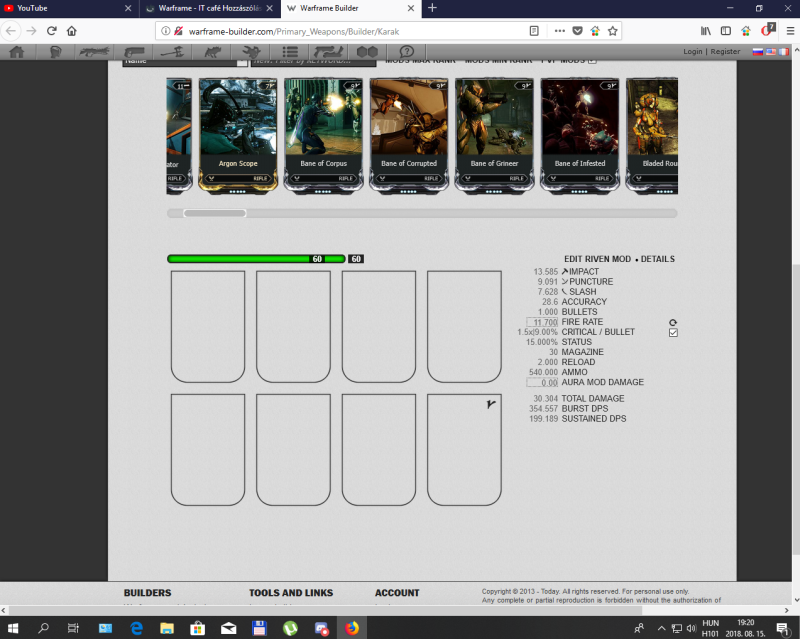Image resolution: width=800 pixels, height=639 pixels.
Task: Switch site language with the US flag
Action: pyautogui.click(x=771, y=52)
